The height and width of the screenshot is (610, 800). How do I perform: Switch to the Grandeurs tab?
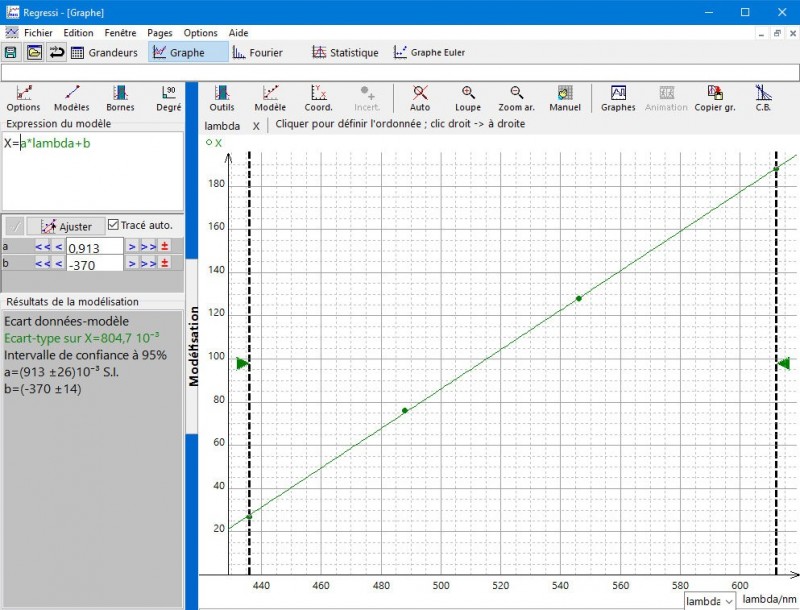(105, 53)
